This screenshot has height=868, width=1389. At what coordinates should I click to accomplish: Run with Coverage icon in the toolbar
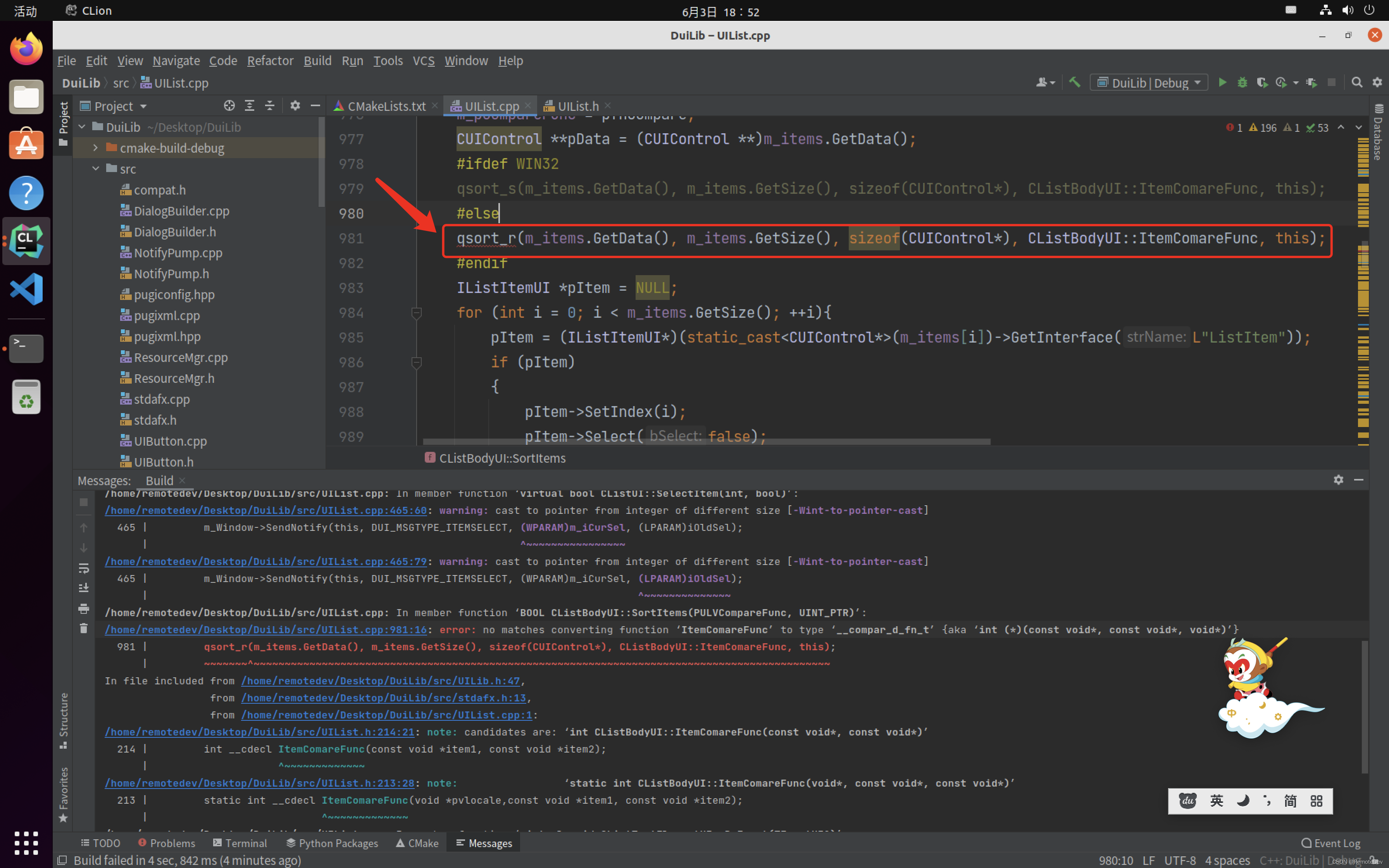pyautogui.click(x=1261, y=83)
